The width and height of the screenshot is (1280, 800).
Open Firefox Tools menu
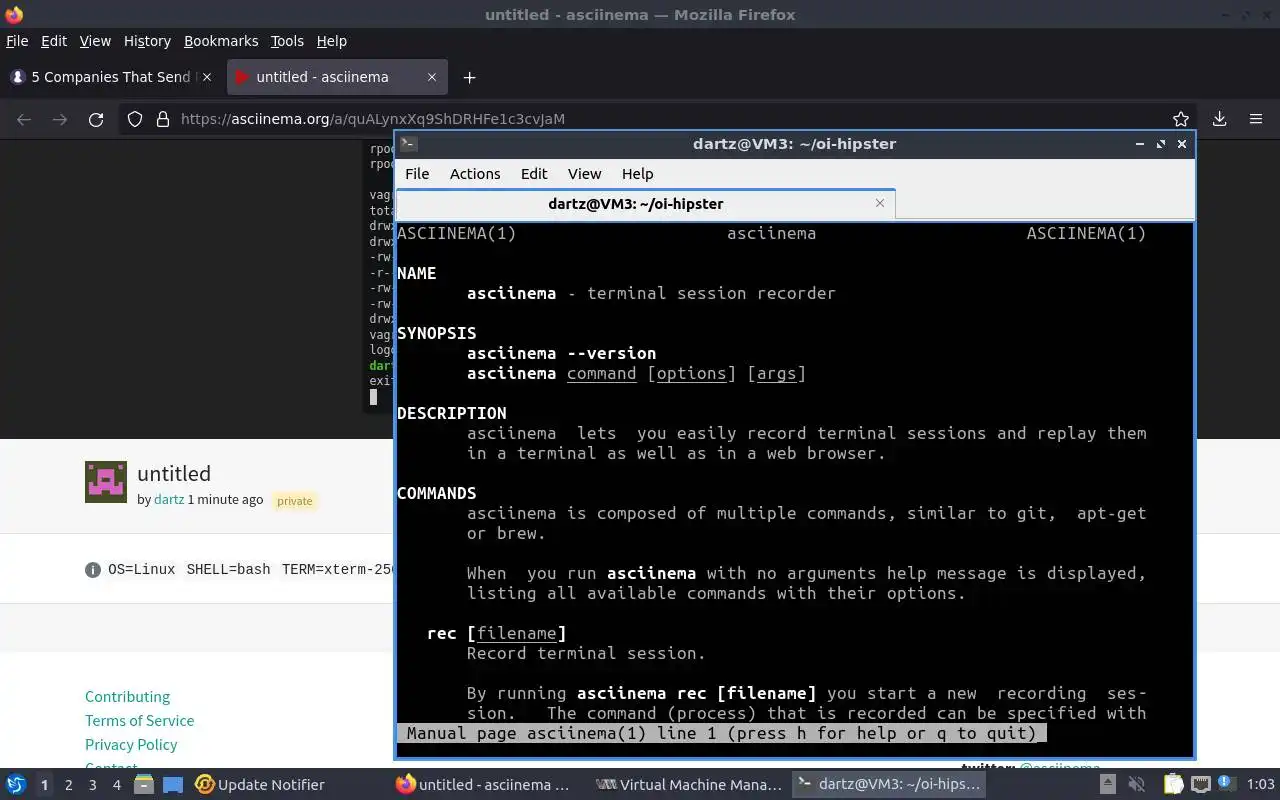287,41
